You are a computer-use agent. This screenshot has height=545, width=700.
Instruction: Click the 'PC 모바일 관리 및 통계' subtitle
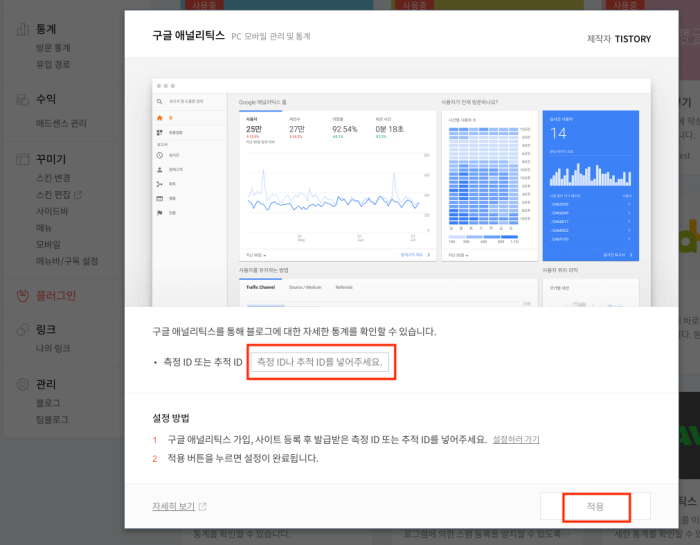[x=271, y=36]
